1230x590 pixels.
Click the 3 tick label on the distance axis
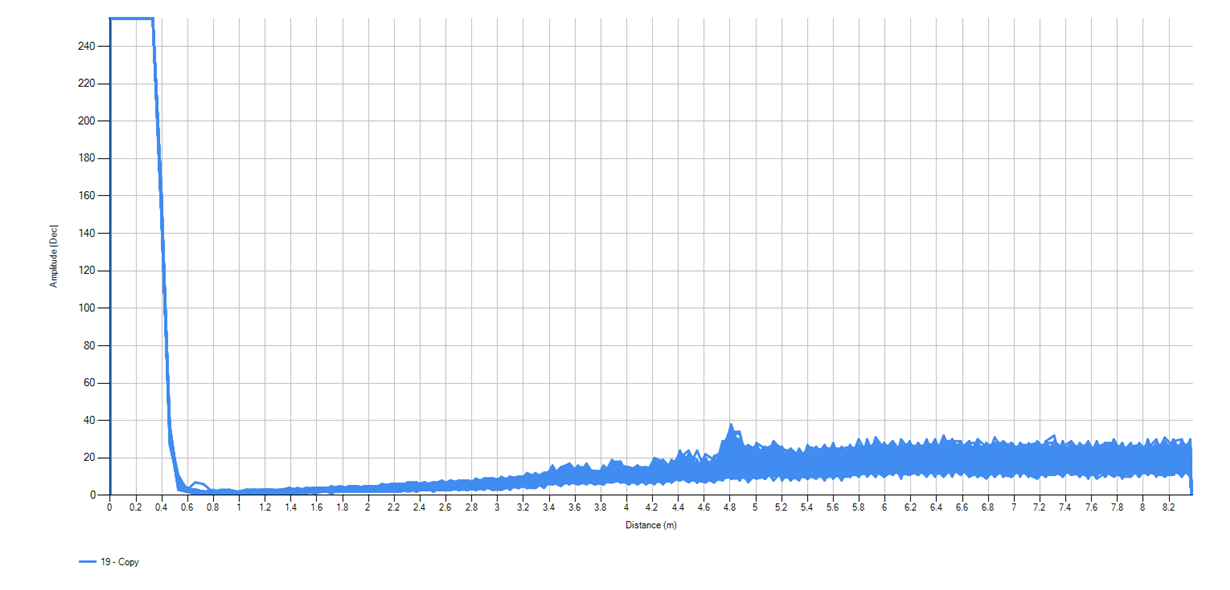[497, 508]
